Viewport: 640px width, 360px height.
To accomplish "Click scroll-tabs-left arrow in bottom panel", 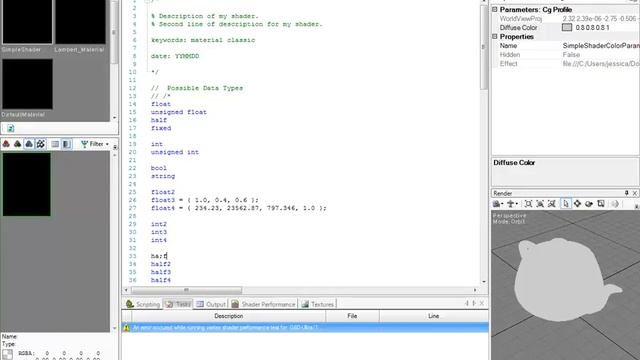I will coord(467,303).
